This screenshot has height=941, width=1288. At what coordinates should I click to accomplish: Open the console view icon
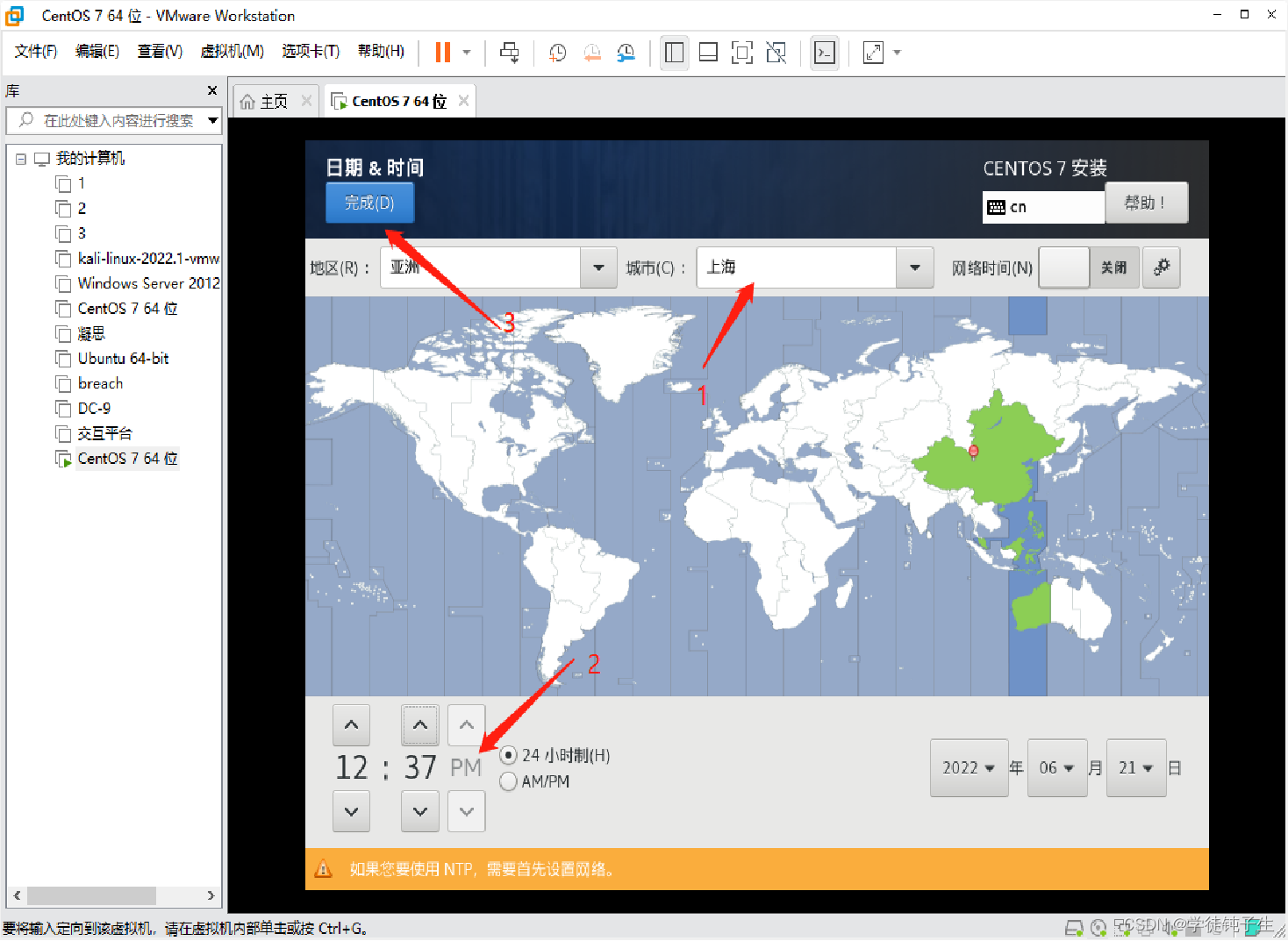[x=825, y=53]
